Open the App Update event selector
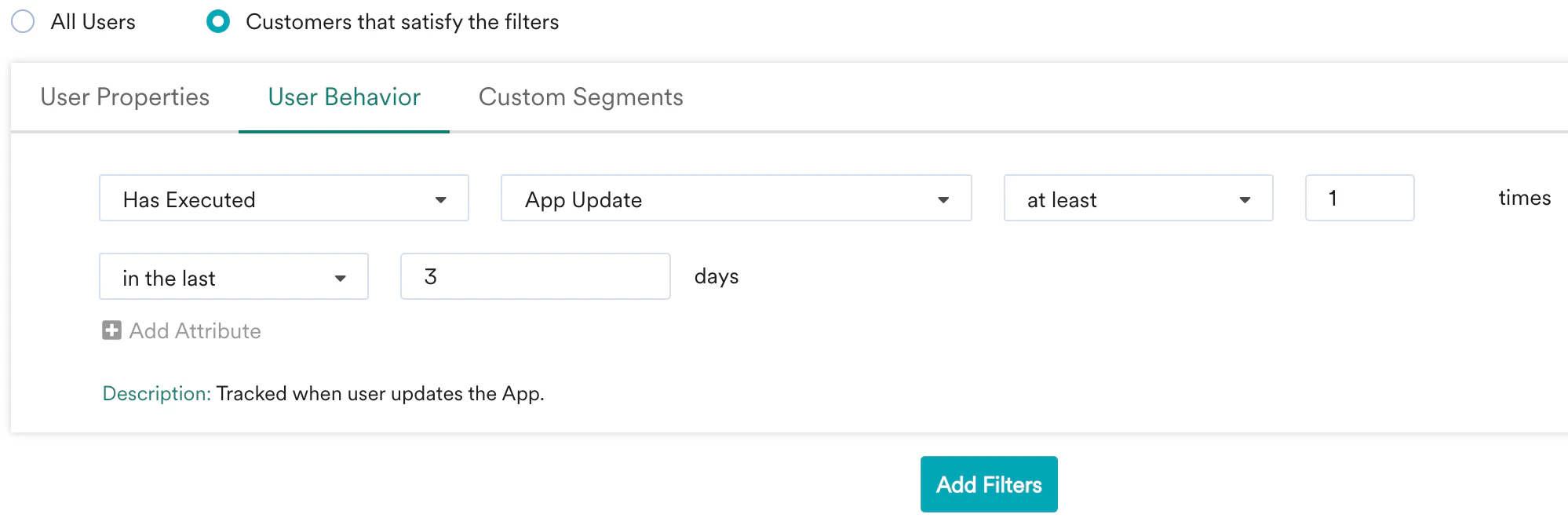The height and width of the screenshot is (518, 1568). click(735, 199)
